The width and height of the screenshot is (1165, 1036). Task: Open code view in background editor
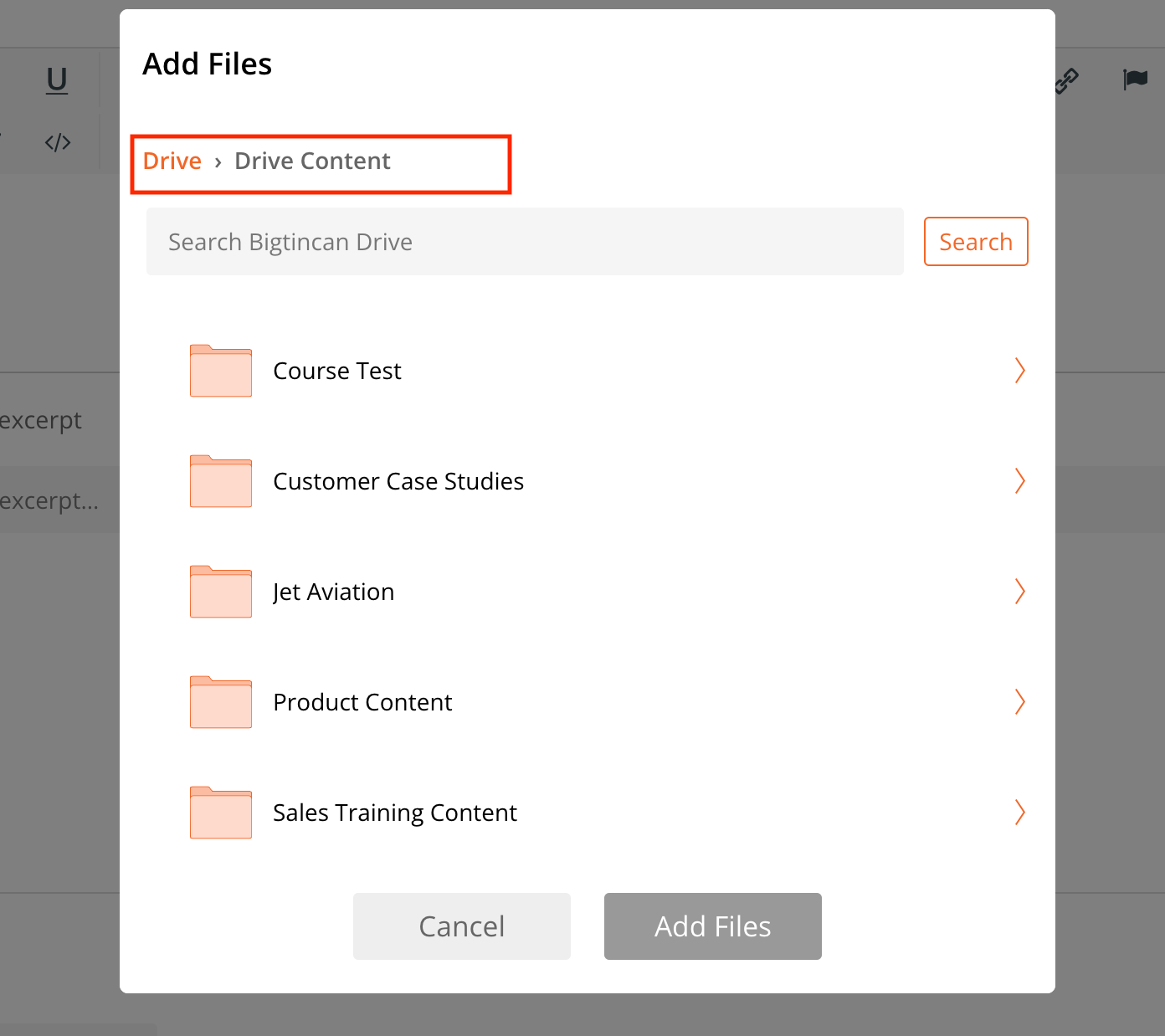58,142
